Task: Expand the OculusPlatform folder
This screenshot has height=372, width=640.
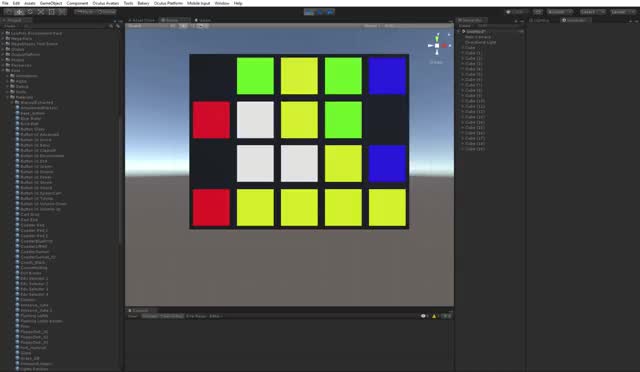Action: 3,54
